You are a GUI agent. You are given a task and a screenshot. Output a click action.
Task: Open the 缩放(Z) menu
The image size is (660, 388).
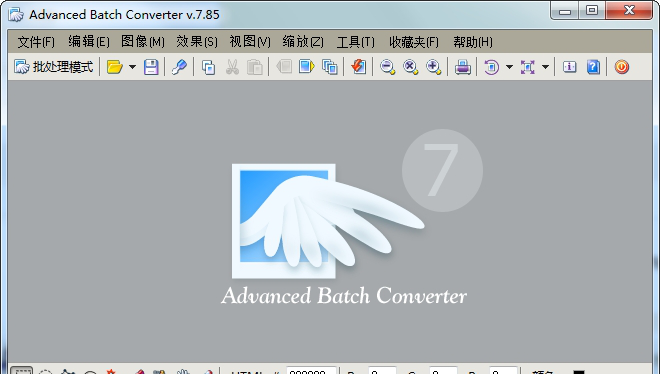tap(303, 42)
